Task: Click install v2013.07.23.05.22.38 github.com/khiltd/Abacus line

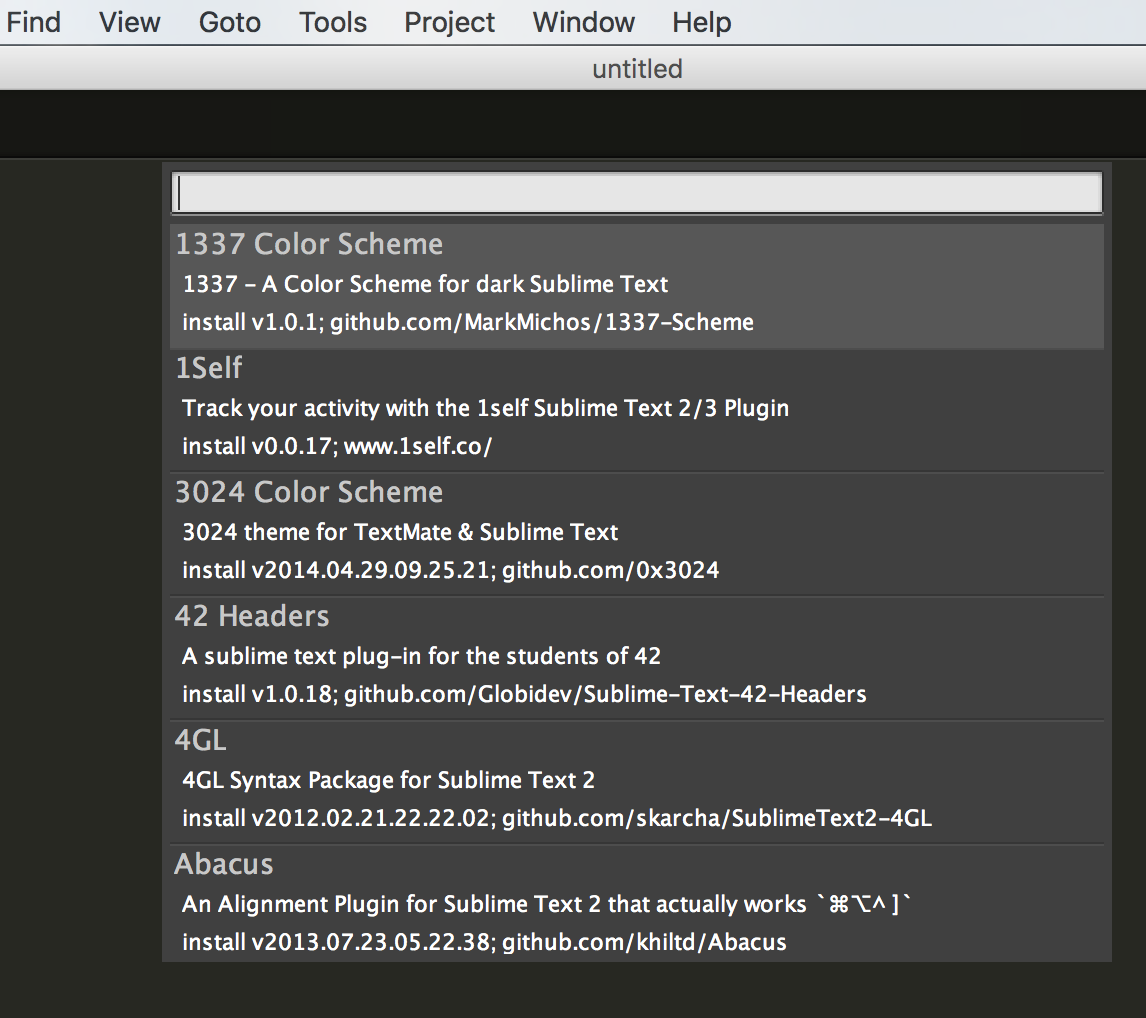Action: [485, 942]
